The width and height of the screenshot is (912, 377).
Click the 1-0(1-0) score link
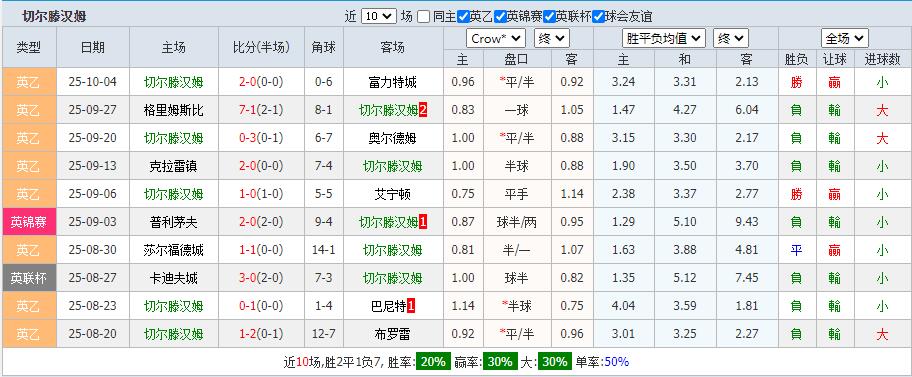[261, 194]
